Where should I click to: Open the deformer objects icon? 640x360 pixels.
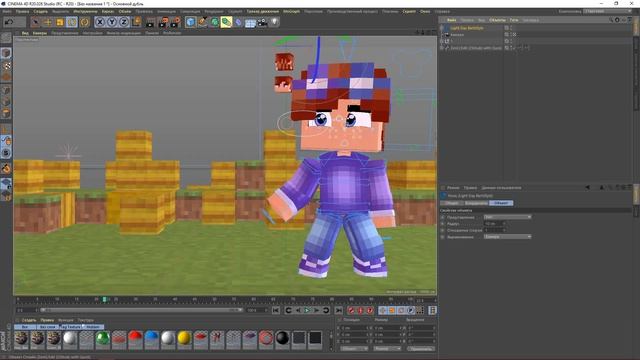coord(238,22)
